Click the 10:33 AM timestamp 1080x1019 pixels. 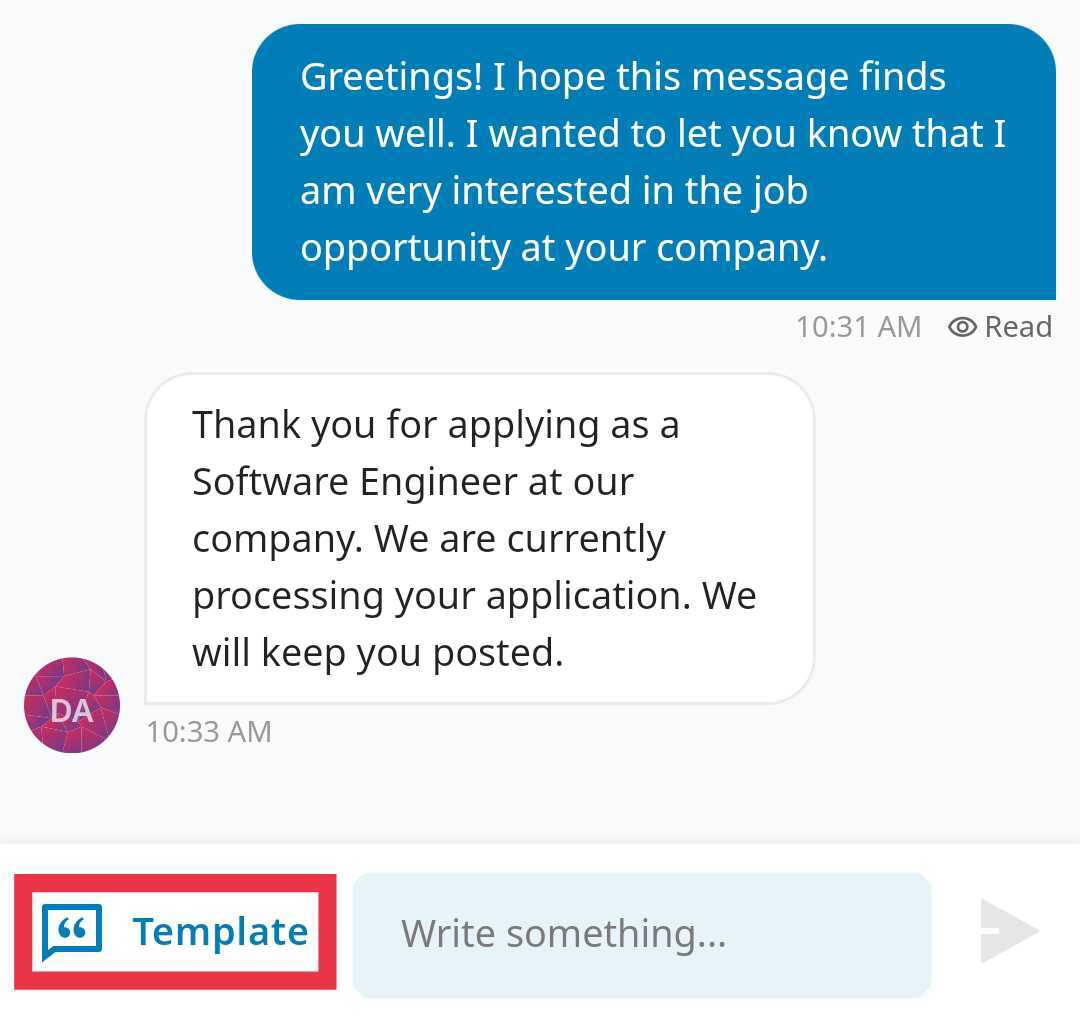pos(209,732)
